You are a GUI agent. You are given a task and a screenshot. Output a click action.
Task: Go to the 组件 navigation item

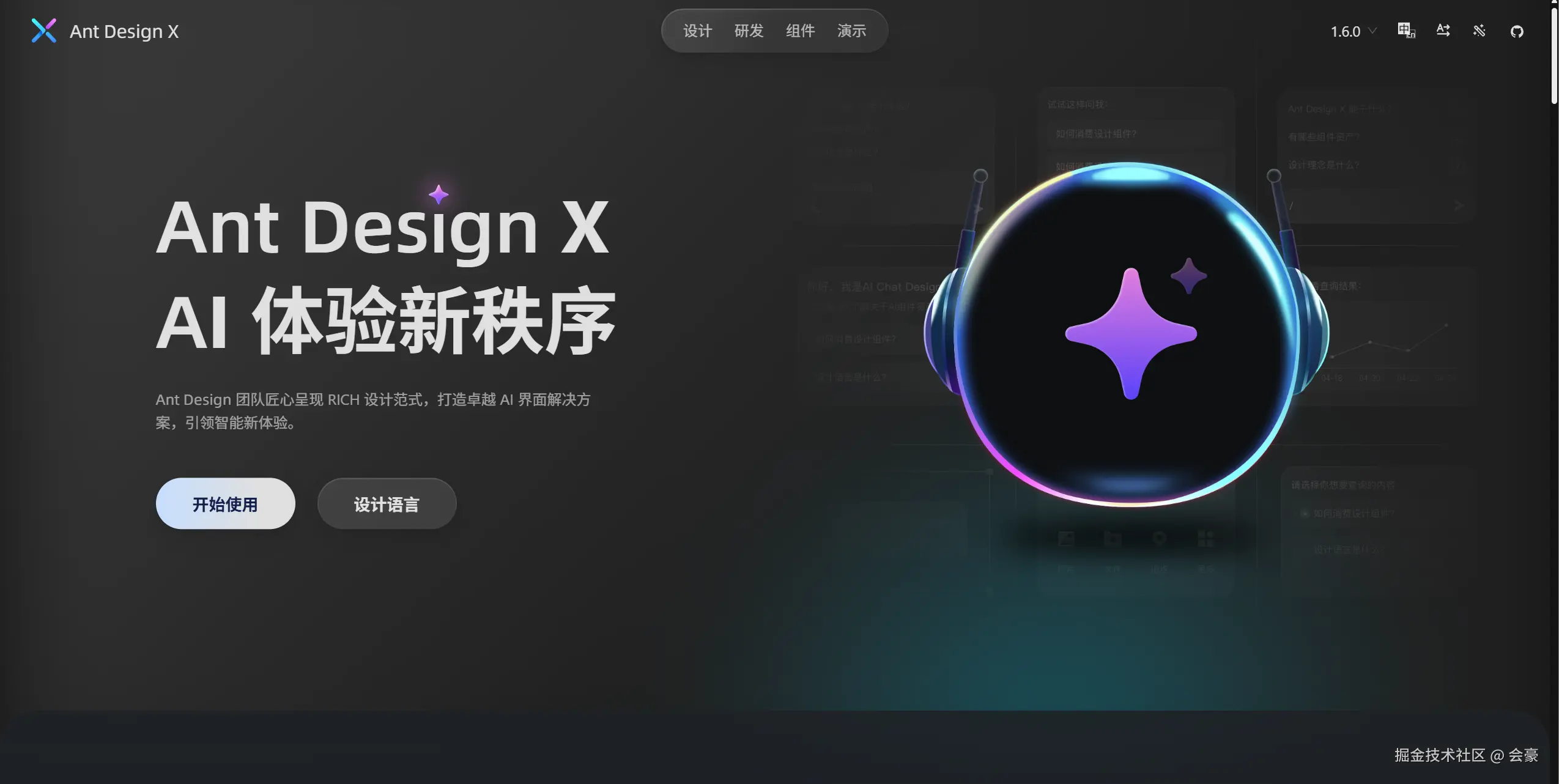[x=800, y=31]
